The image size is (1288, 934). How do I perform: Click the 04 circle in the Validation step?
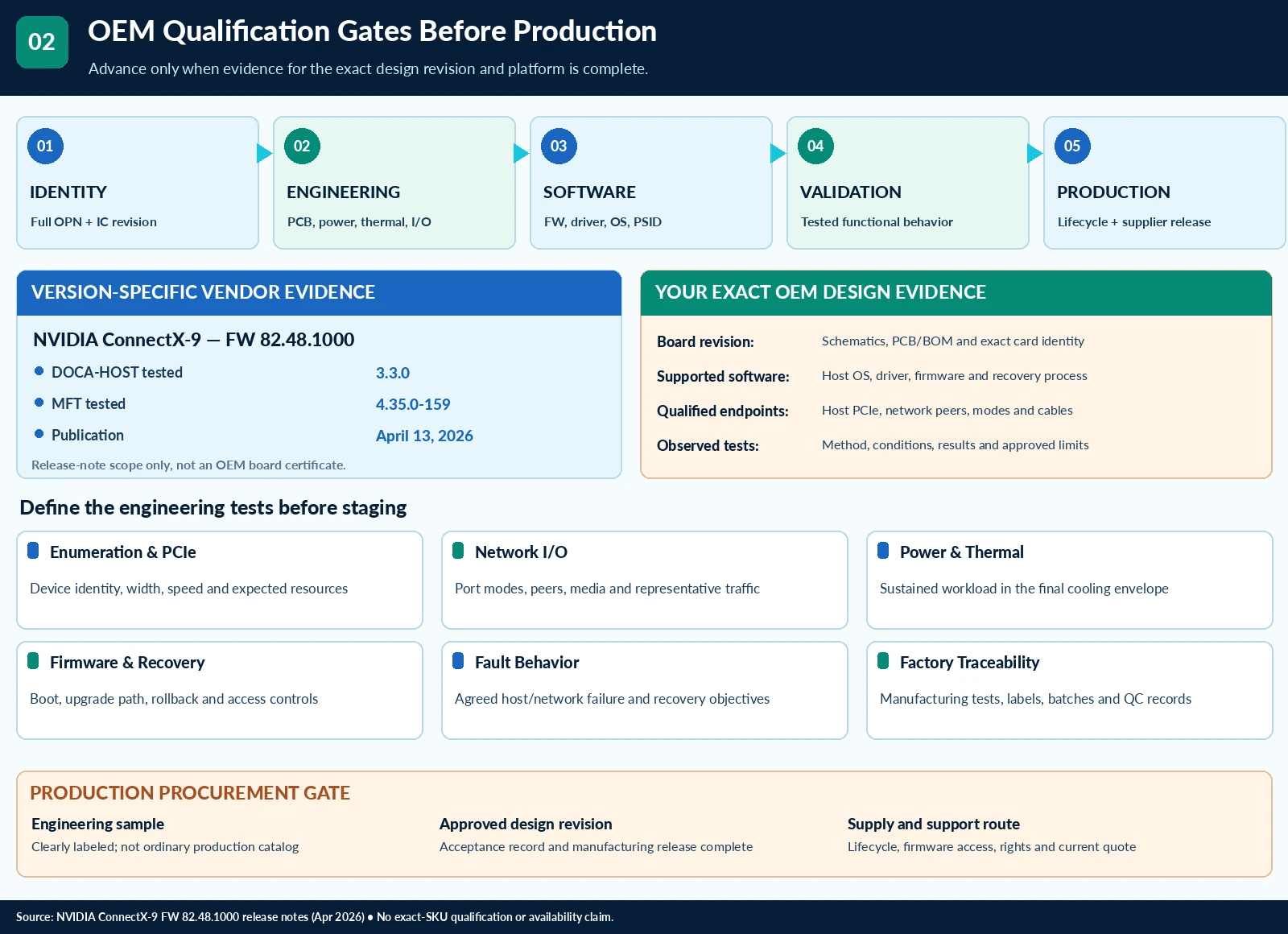(x=815, y=146)
